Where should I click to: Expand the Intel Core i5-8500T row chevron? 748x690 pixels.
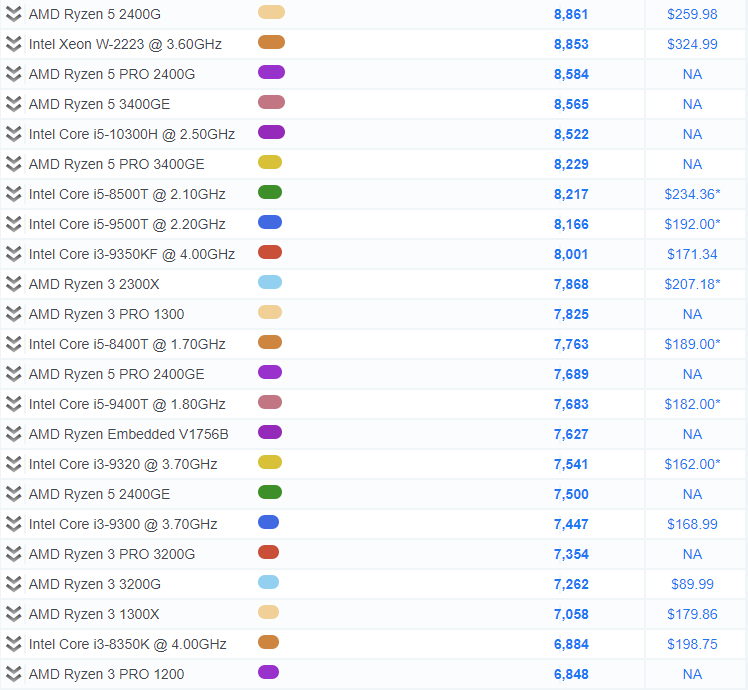pos(13,194)
